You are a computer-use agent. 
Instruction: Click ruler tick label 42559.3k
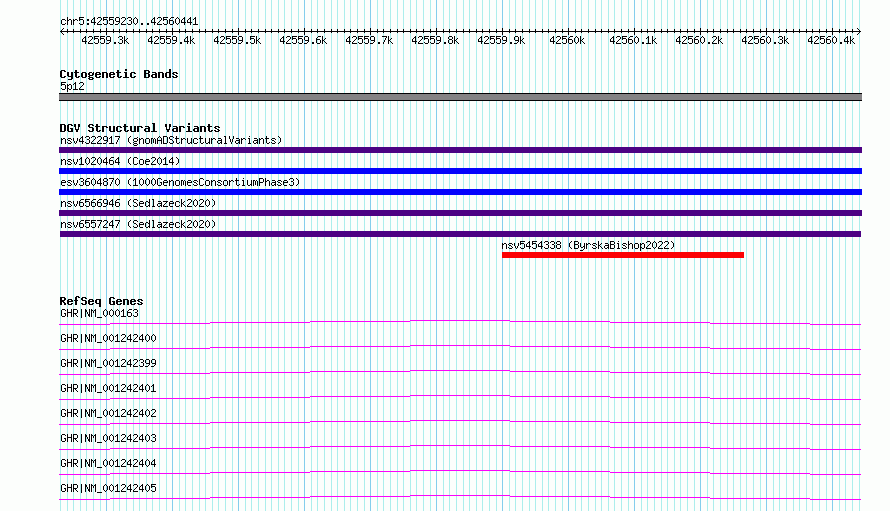(x=105, y=40)
